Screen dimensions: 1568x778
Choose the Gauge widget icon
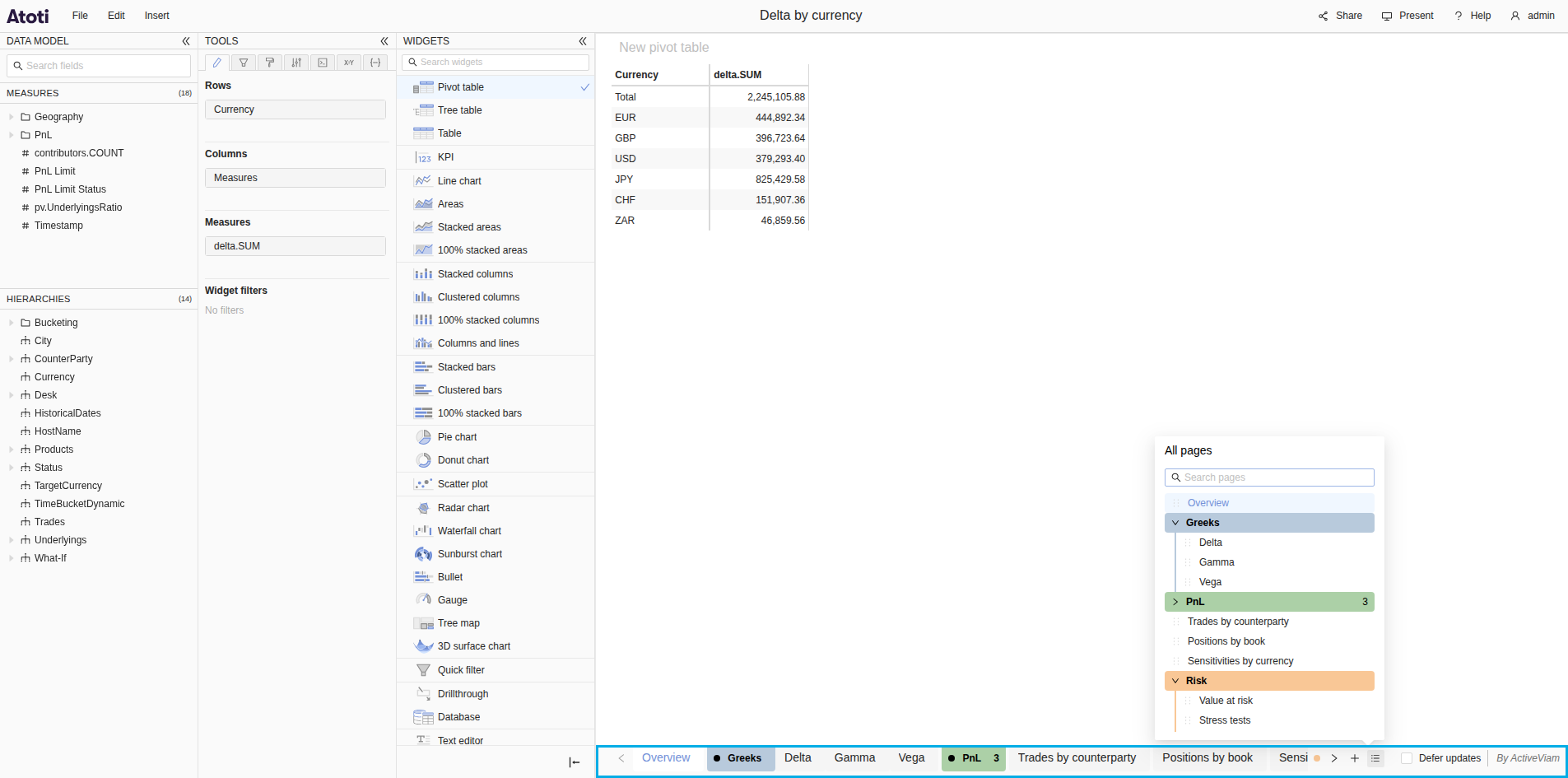(x=423, y=600)
